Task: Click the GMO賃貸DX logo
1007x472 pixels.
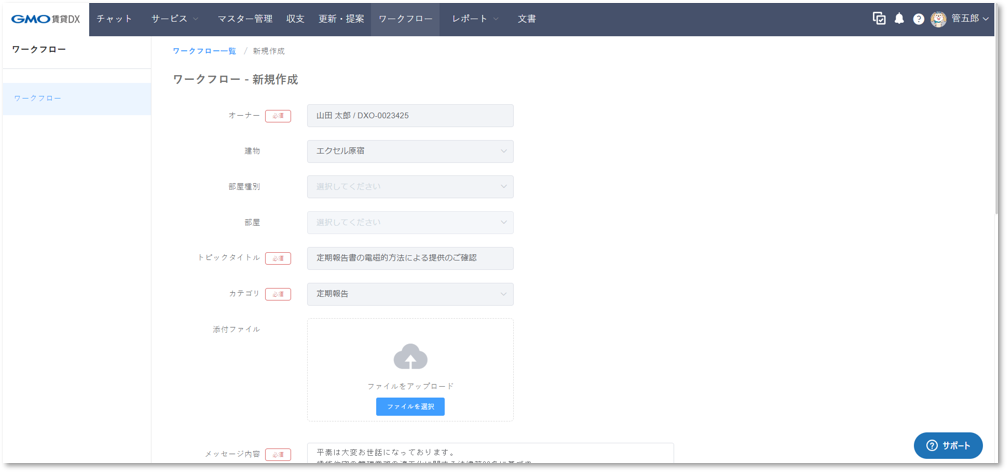Action: click(x=46, y=19)
